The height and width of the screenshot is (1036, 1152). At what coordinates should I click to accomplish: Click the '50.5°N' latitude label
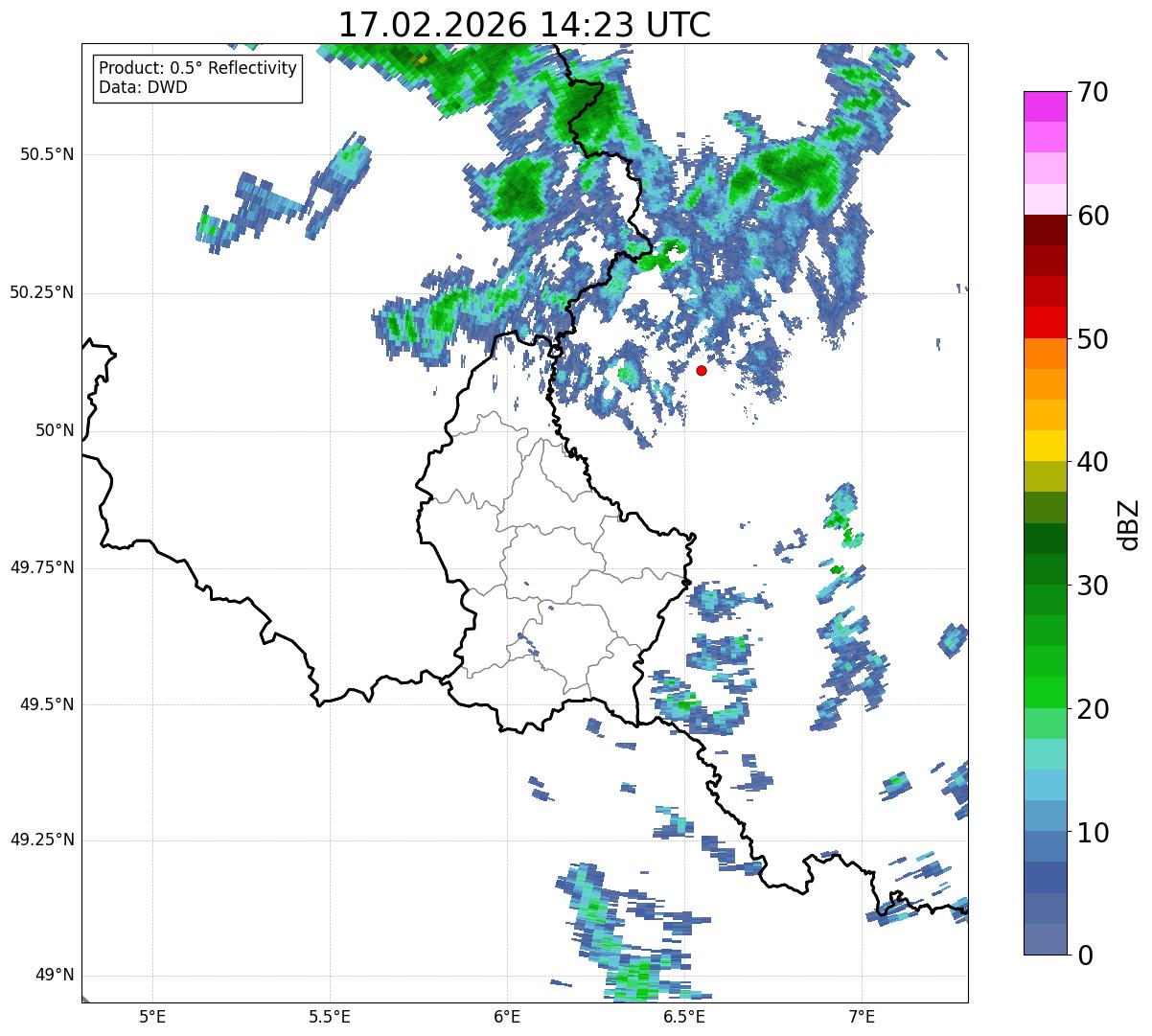[x=46, y=155]
